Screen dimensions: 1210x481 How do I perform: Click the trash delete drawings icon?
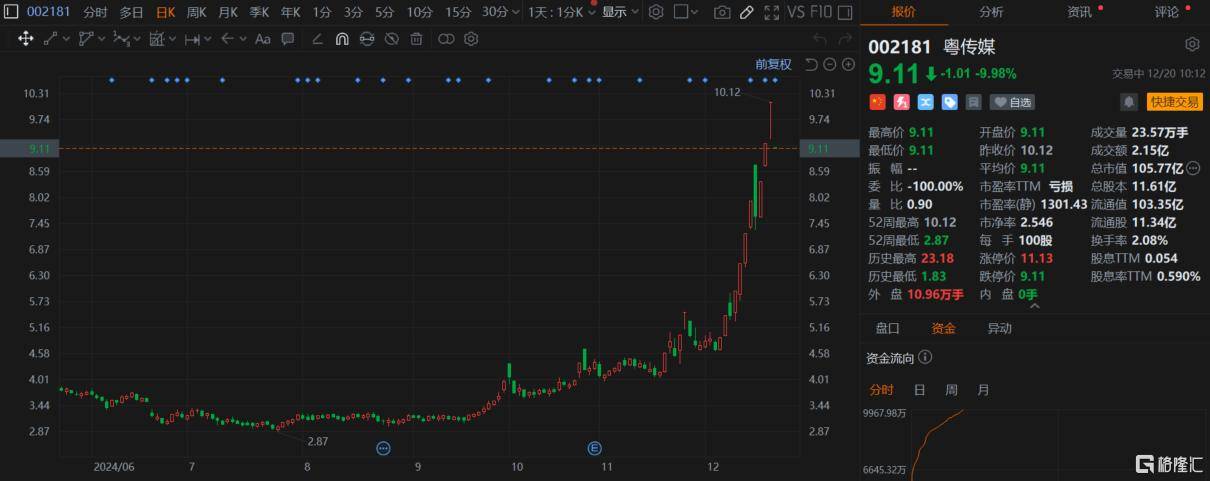[x=416, y=39]
